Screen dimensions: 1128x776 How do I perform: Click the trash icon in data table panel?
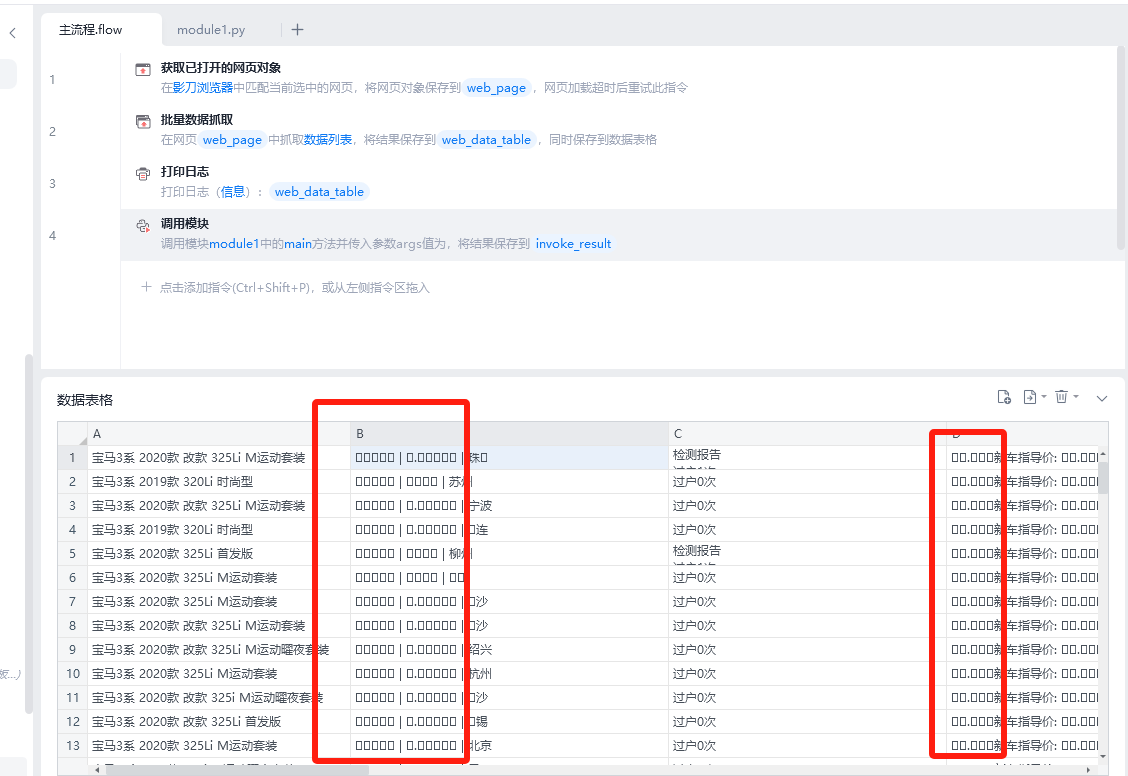coord(1061,397)
